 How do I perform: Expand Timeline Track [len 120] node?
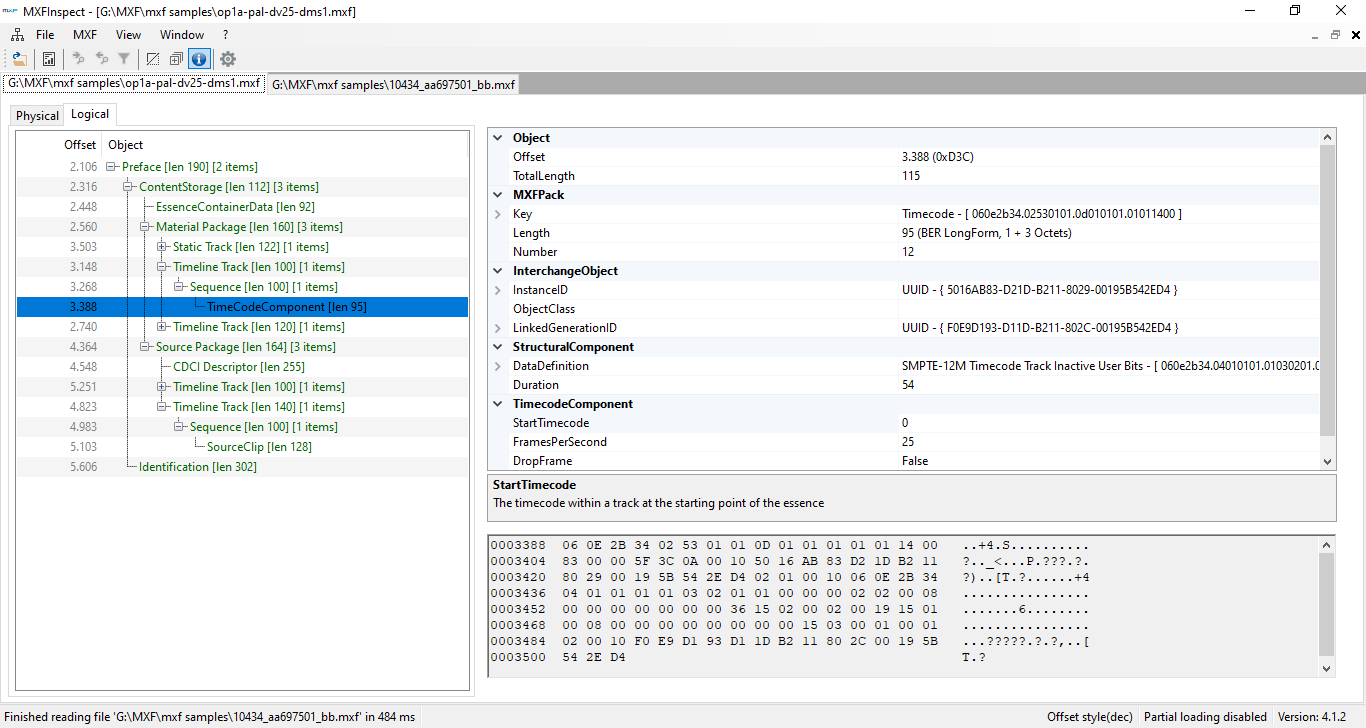(163, 327)
